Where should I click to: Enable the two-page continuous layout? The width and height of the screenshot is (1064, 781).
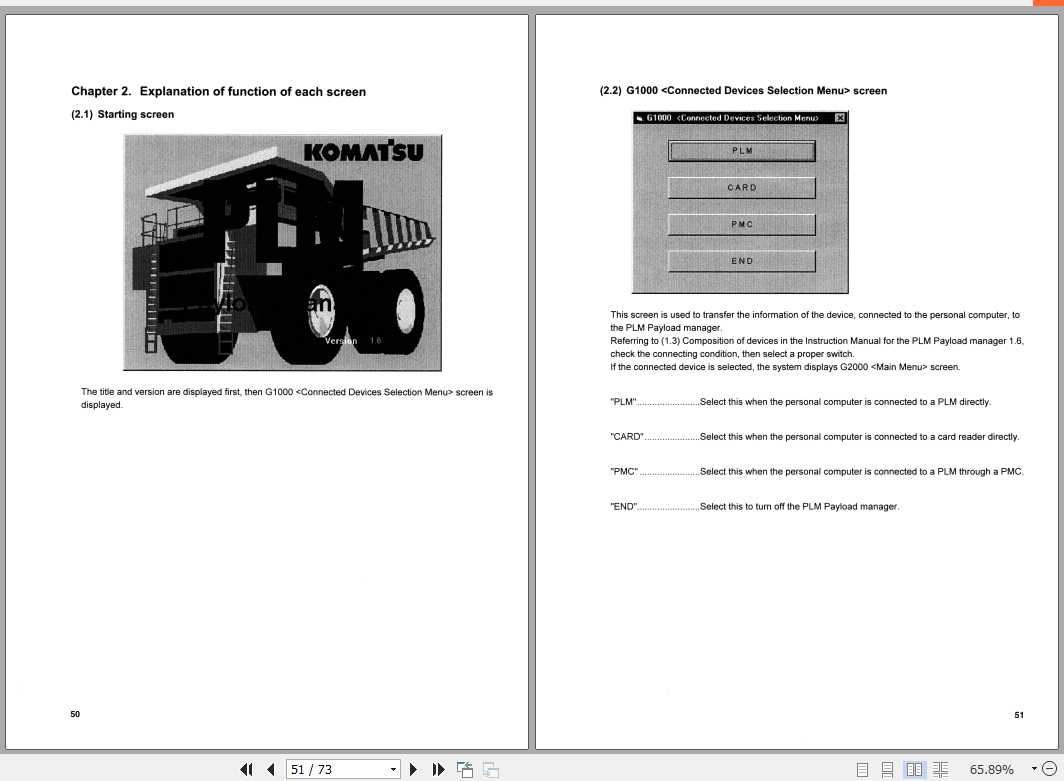(941, 769)
